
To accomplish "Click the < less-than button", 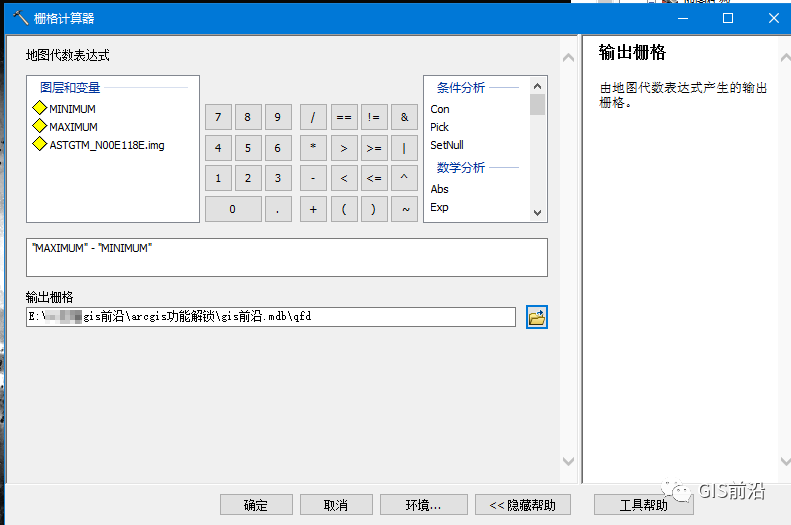I will point(344,178).
